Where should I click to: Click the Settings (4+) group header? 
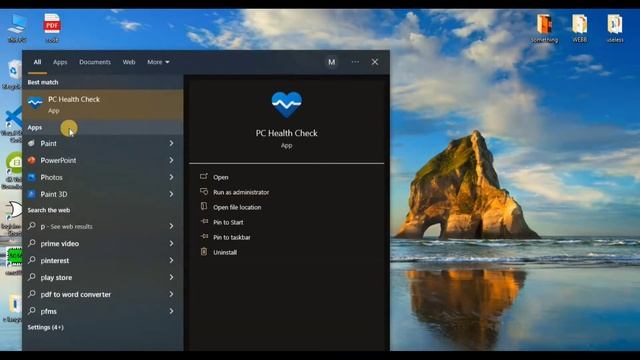[x=45, y=327]
